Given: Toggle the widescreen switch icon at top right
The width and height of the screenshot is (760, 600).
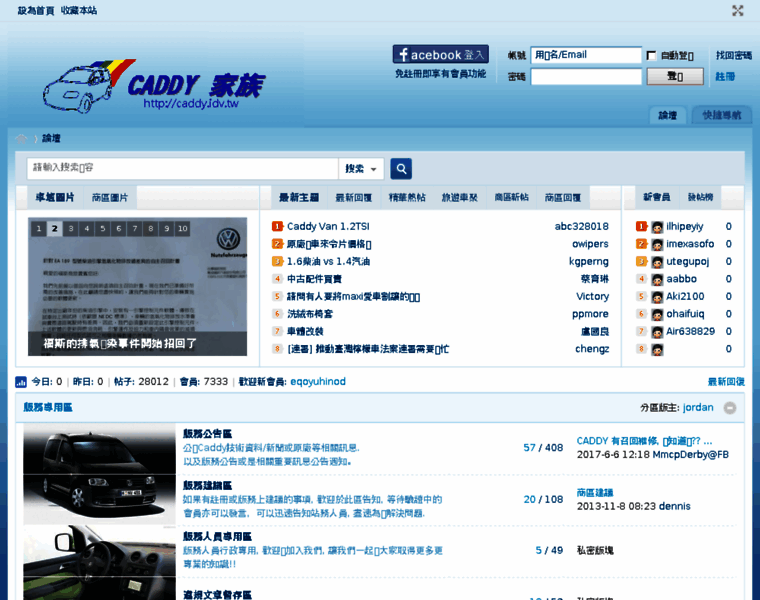Looking at the screenshot, I should coord(737,11).
